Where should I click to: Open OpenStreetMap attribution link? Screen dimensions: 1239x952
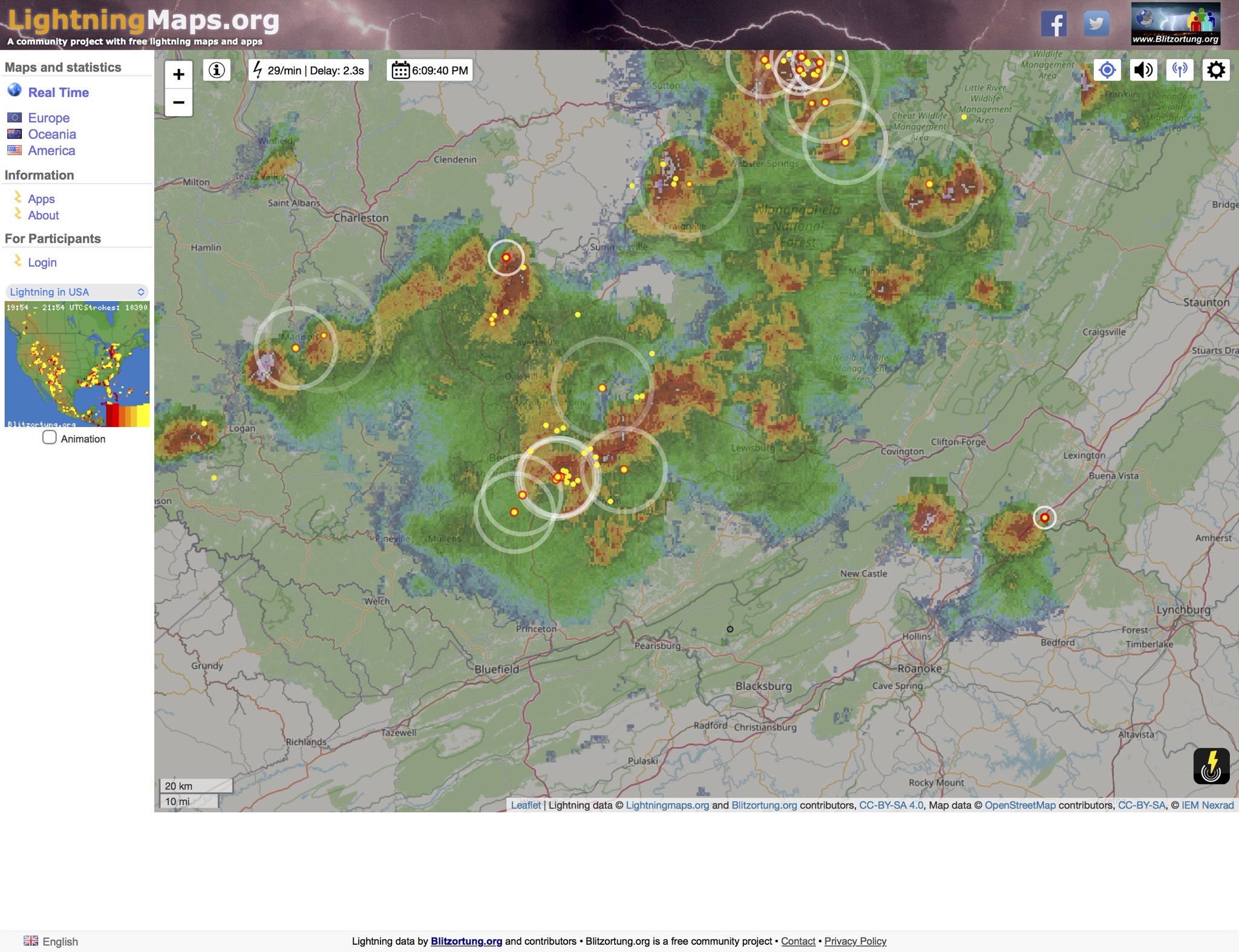pyautogui.click(x=1020, y=805)
